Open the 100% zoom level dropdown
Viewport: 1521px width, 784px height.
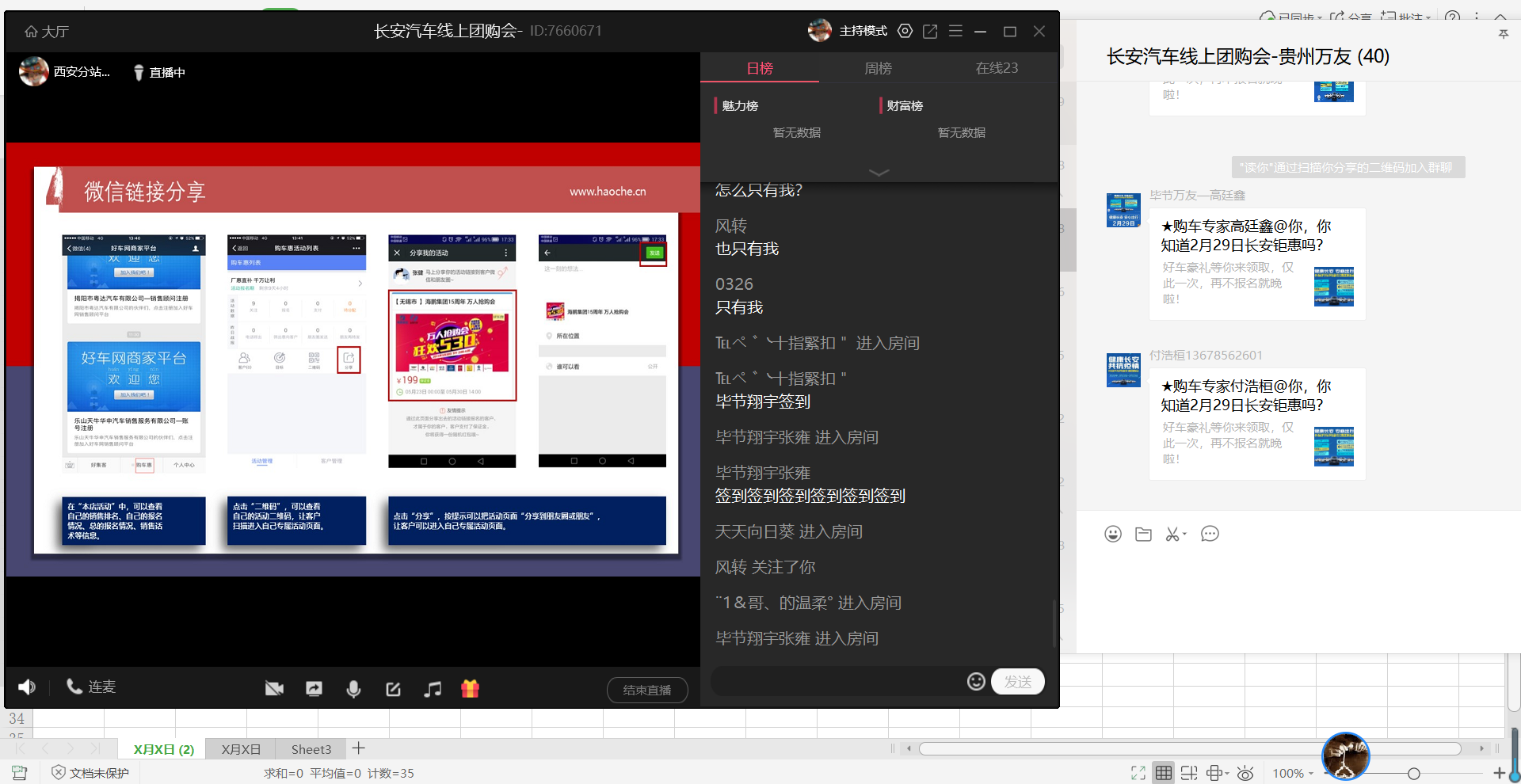[x=1293, y=773]
